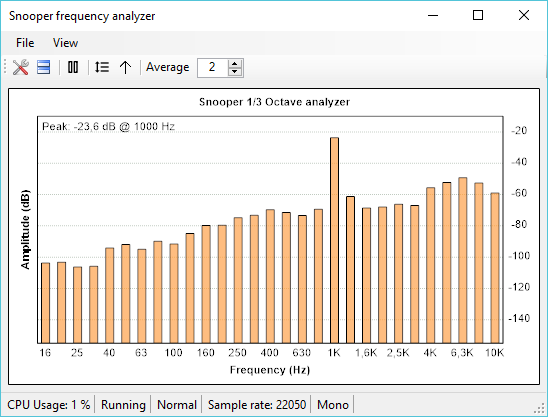Maximize the Snooper frequency analyzer window

coord(478,15)
